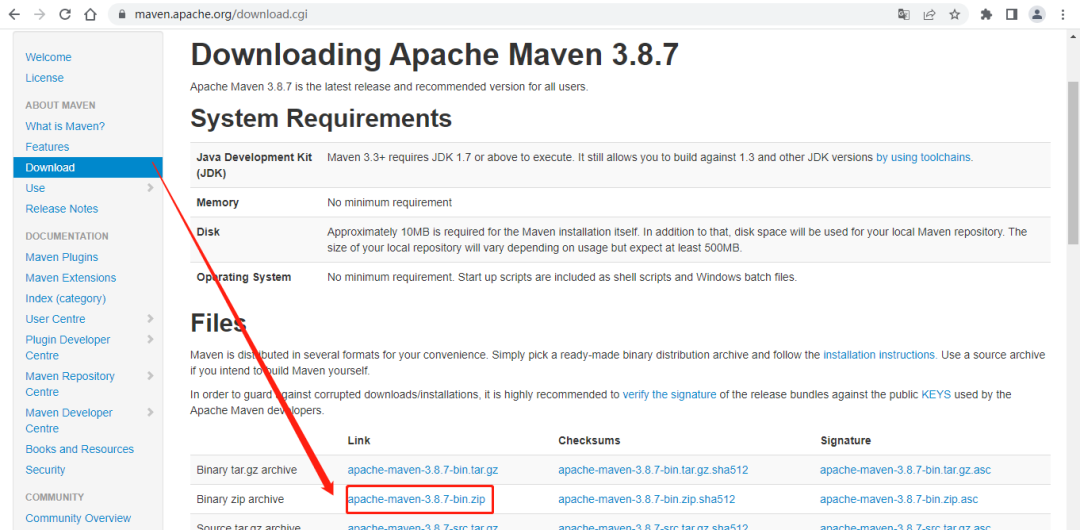Open Maven Plugins in sidebar

[62, 257]
